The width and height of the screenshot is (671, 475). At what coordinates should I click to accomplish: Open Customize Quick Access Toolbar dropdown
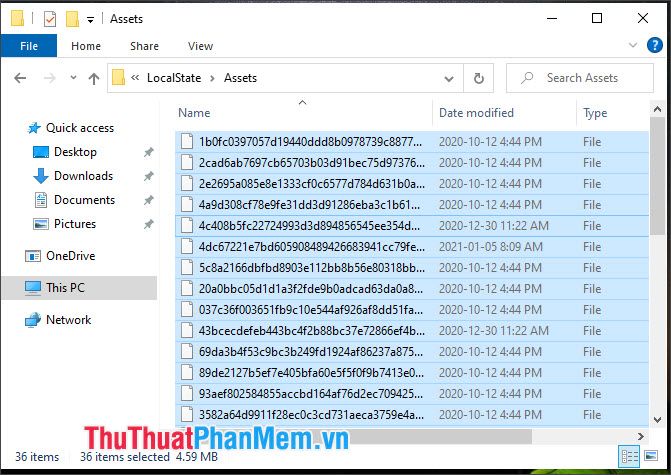pos(90,20)
